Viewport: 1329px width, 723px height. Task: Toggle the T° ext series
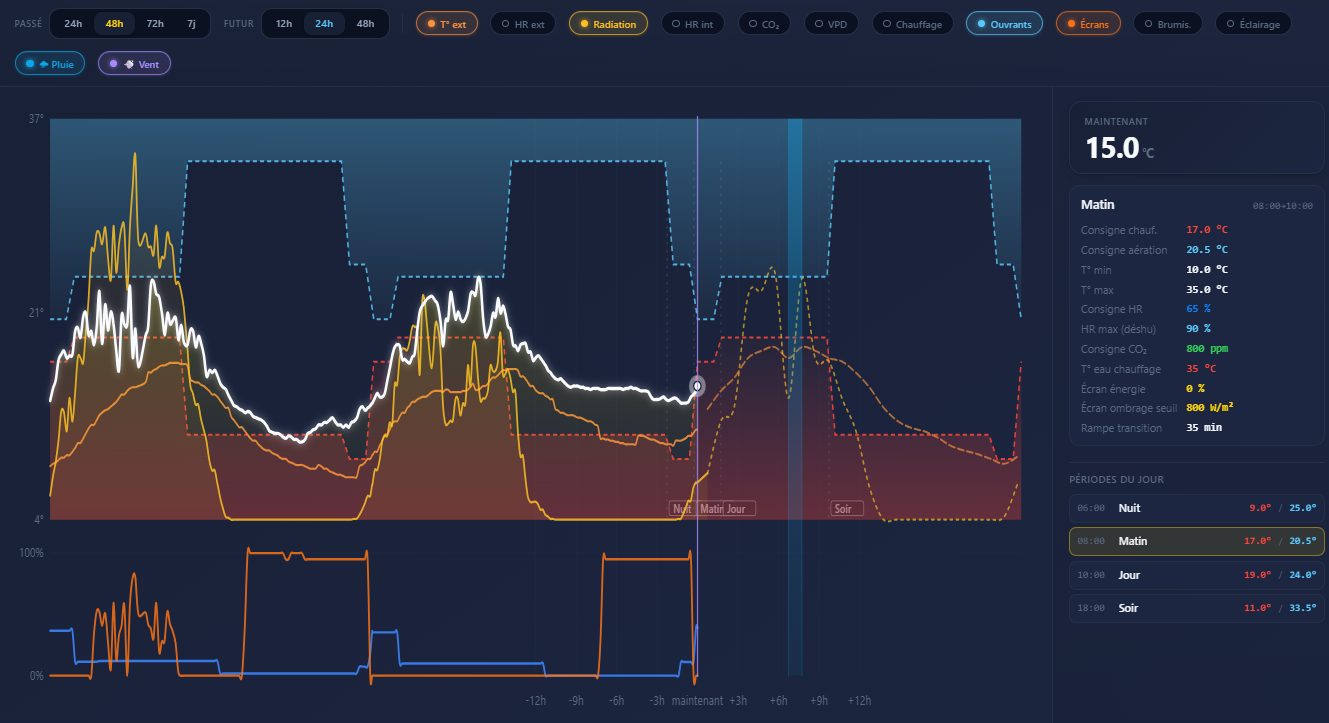tap(446, 24)
